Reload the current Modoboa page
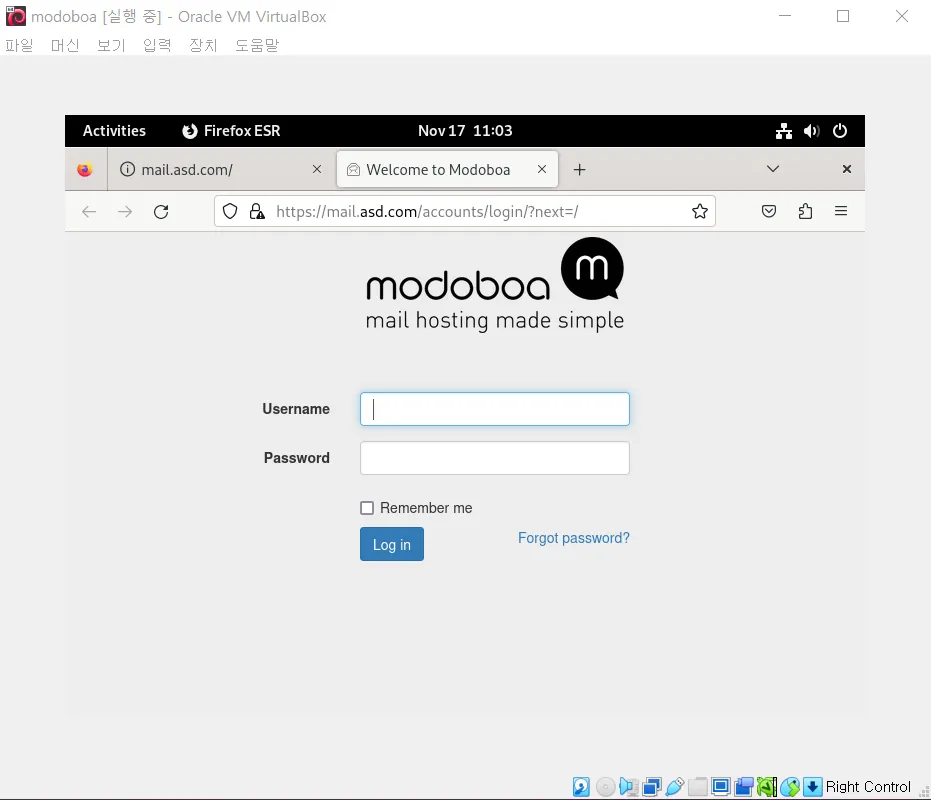Screen dimensions: 931x800 [x=161, y=211]
